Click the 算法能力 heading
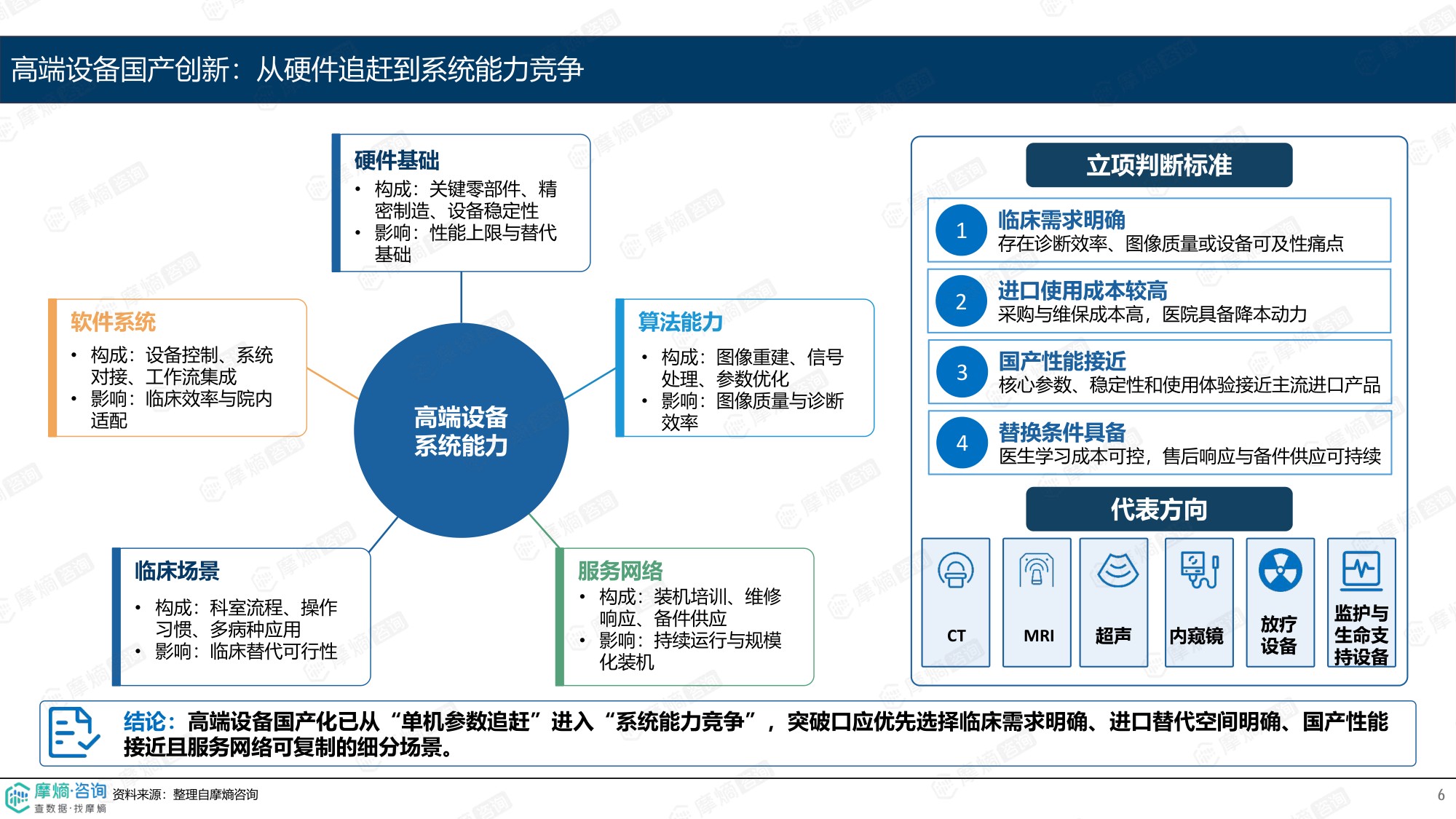The image size is (1456, 819). [681, 322]
